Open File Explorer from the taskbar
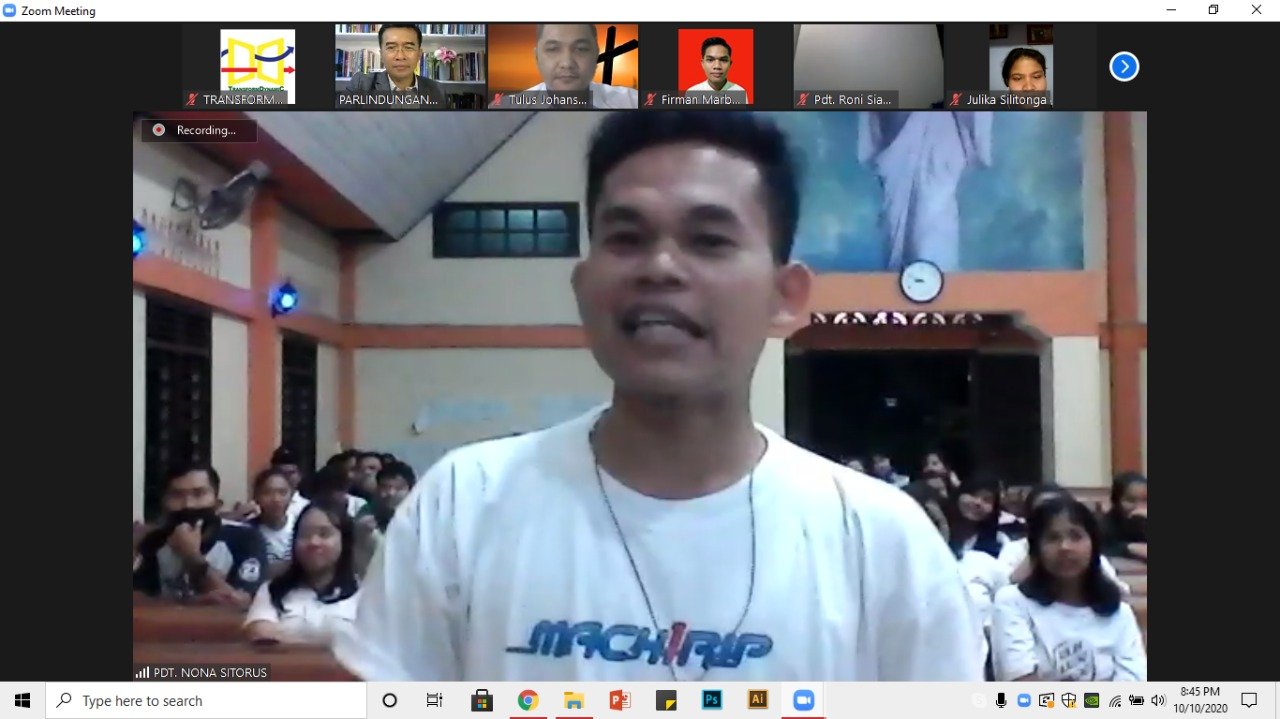Viewport: 1280px width, 719px height. pyautogui.click(x=574, y=700)
